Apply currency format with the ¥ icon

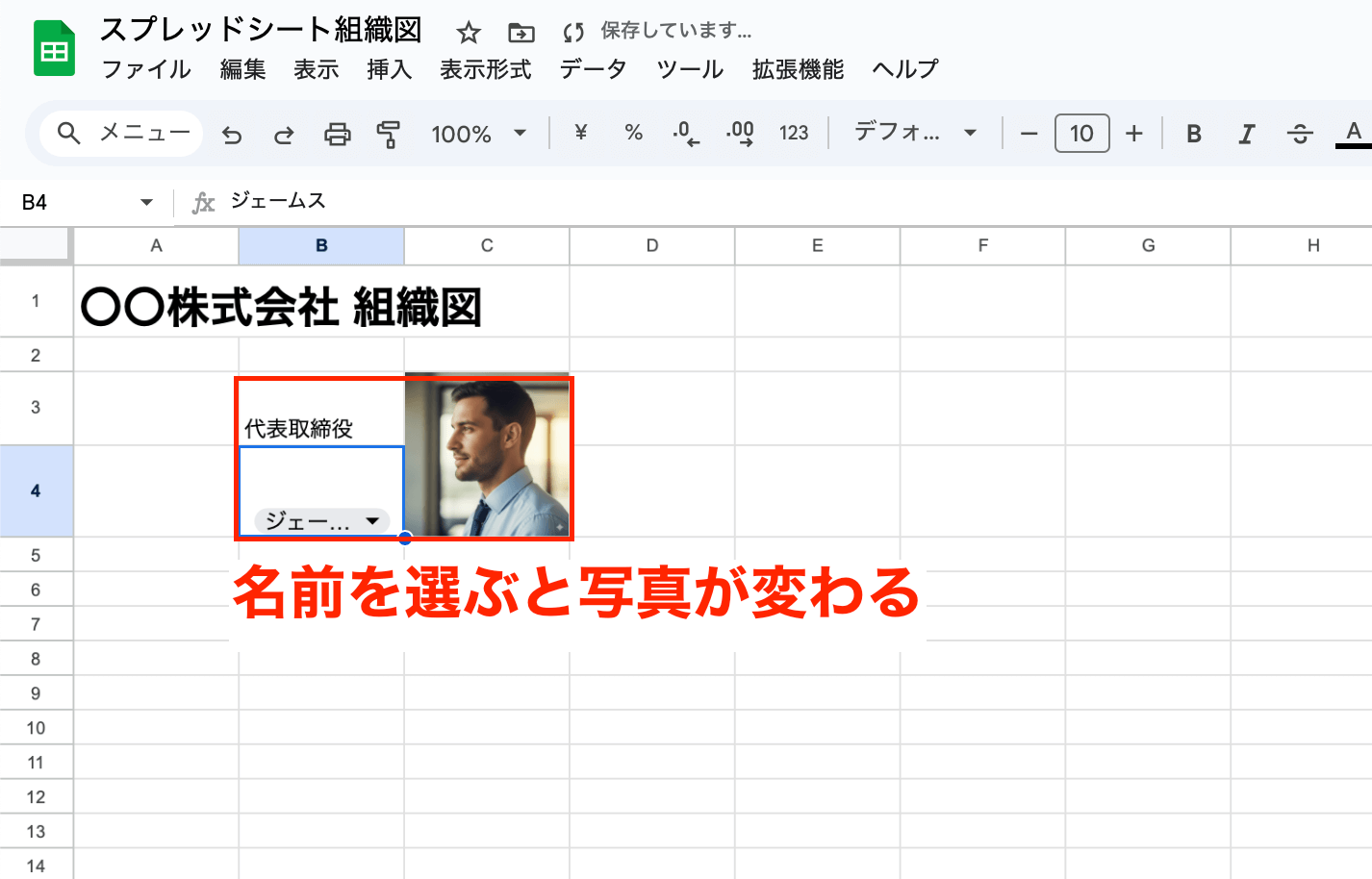[579, 134]
